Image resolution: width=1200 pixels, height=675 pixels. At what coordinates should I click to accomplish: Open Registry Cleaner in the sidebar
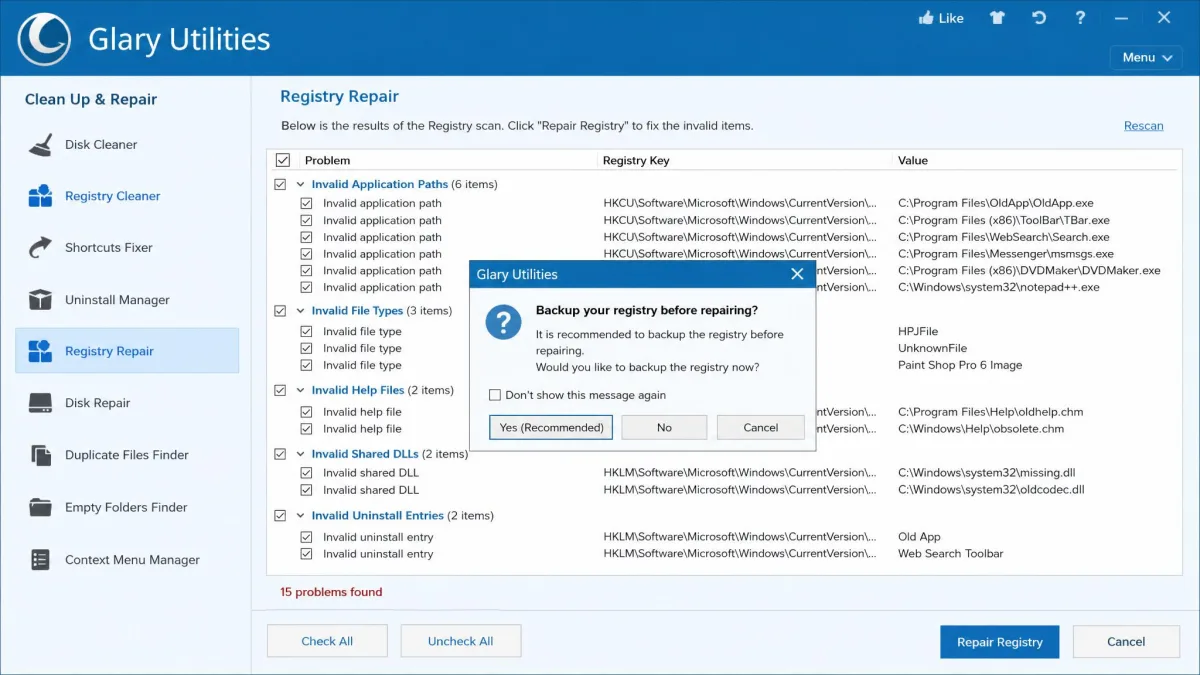click(x=112, y=196)
